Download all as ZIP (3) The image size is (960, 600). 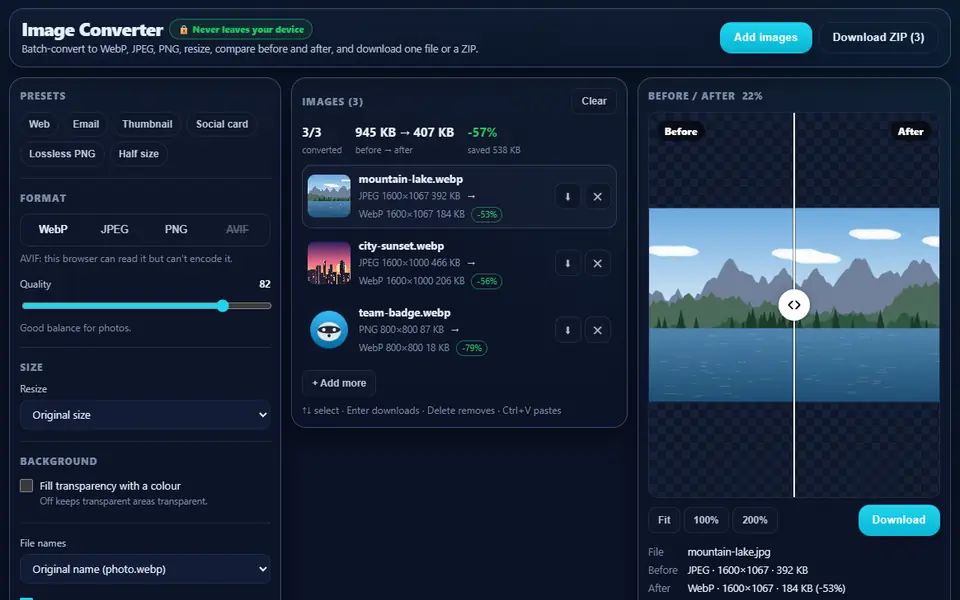878,37
